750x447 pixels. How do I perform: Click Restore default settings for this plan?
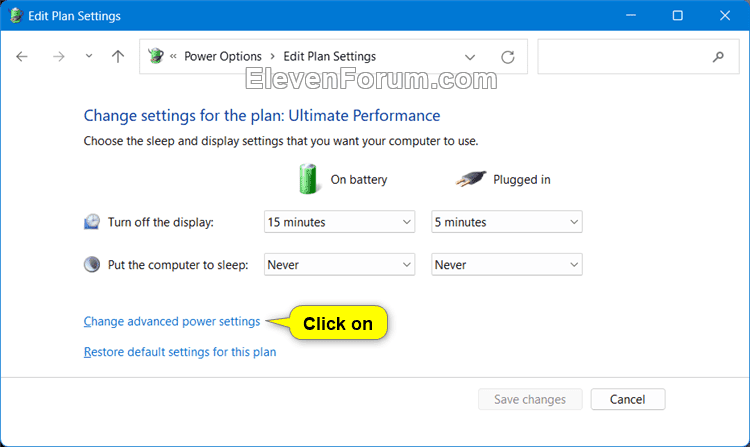point(180,352)
